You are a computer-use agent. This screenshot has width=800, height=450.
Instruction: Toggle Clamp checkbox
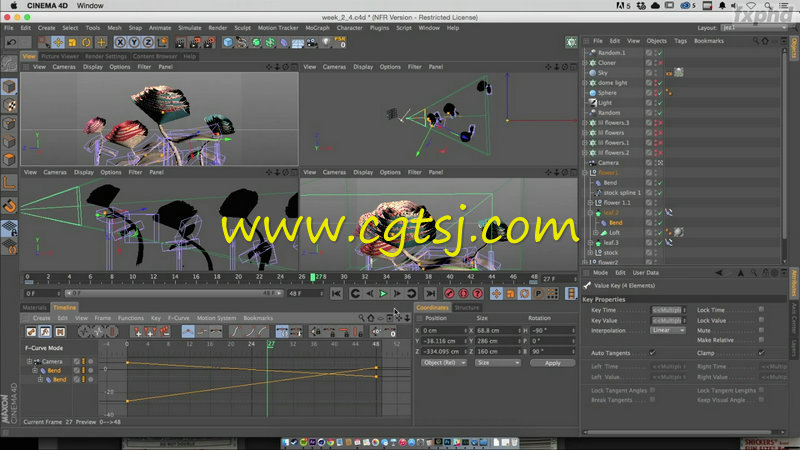tap(761, 353)
